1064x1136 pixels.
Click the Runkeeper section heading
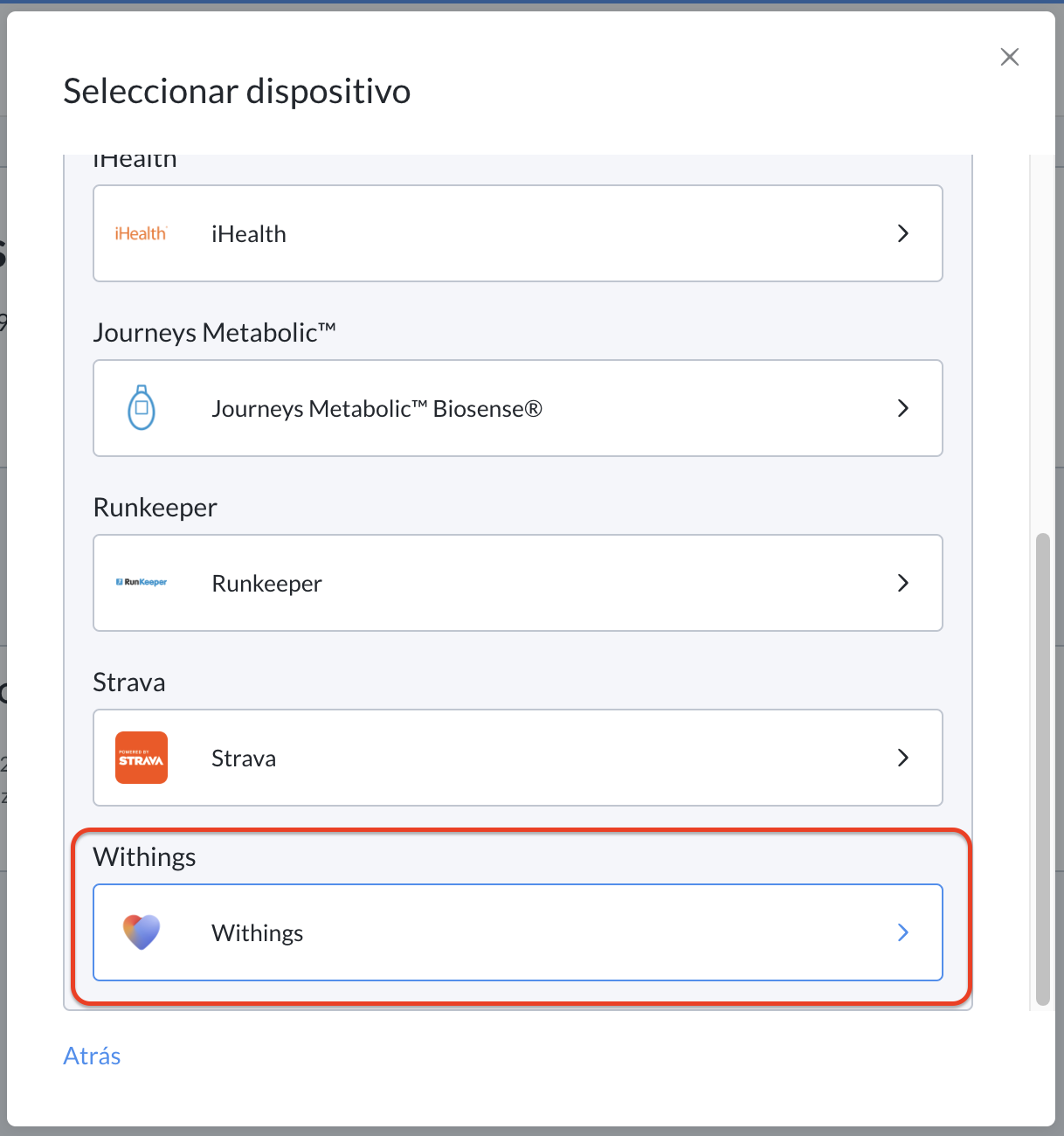155,508
